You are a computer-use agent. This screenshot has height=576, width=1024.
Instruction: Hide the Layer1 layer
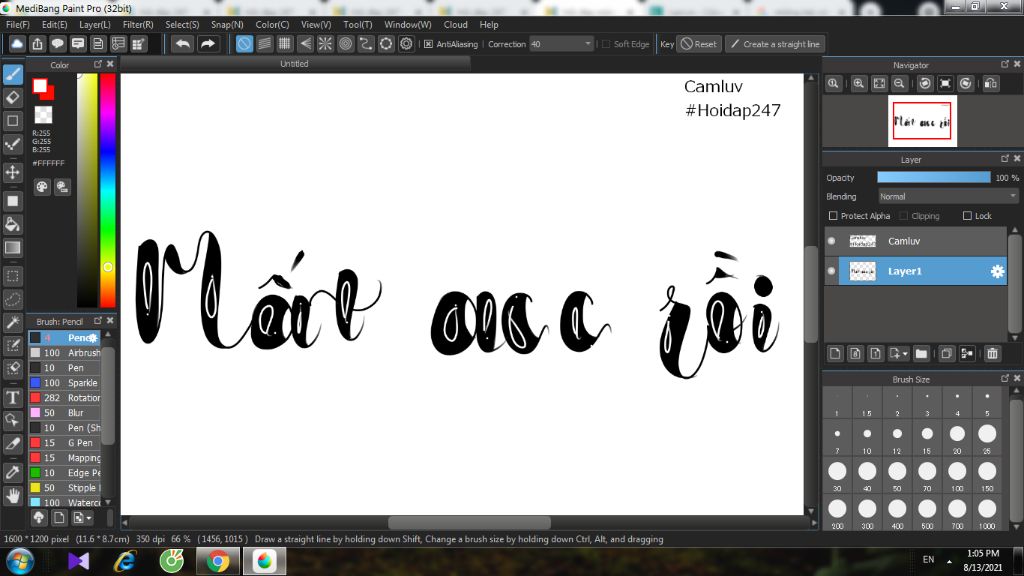click(x=831, y=271)
